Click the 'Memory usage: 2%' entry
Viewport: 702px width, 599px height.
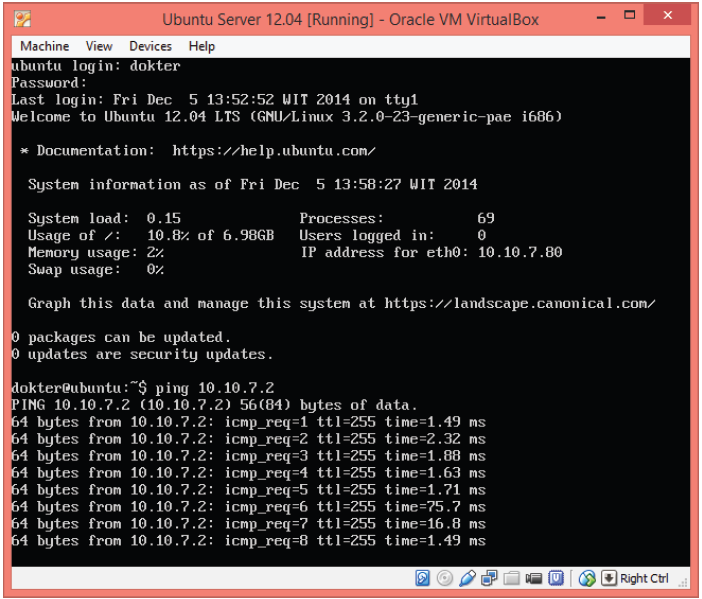point(96,252)
